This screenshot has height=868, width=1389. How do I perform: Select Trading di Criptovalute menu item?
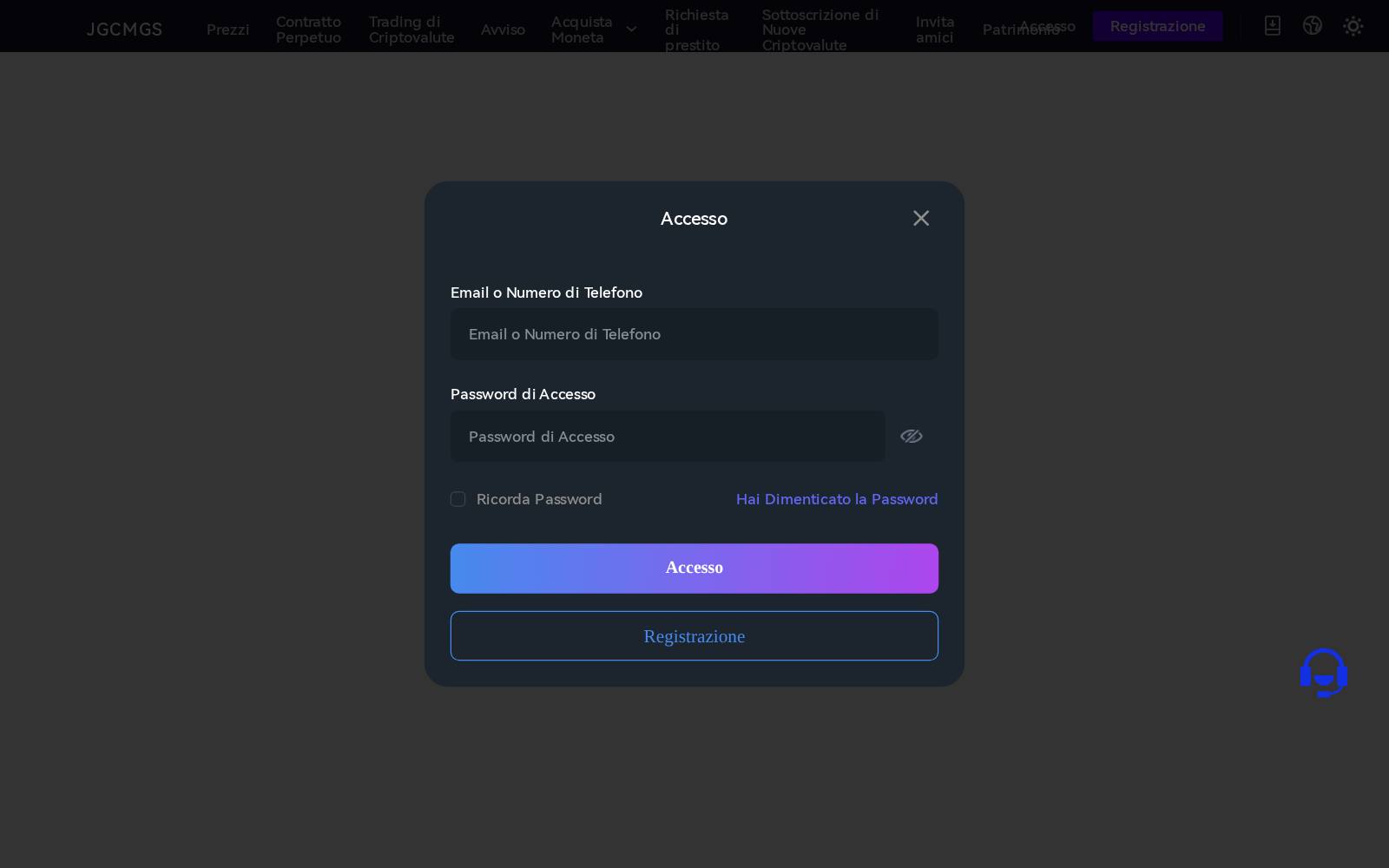click(411, 30)
